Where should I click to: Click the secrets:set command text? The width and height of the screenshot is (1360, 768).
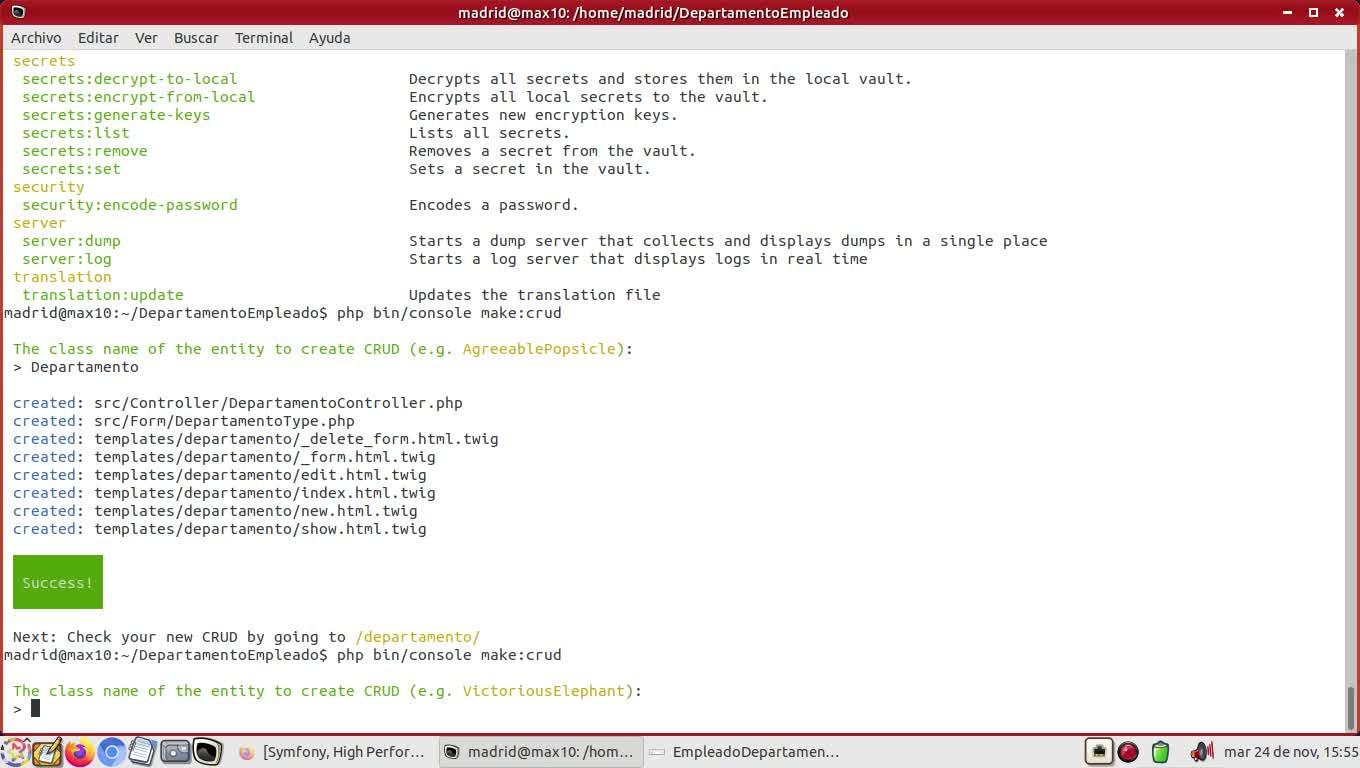(71, 169)
